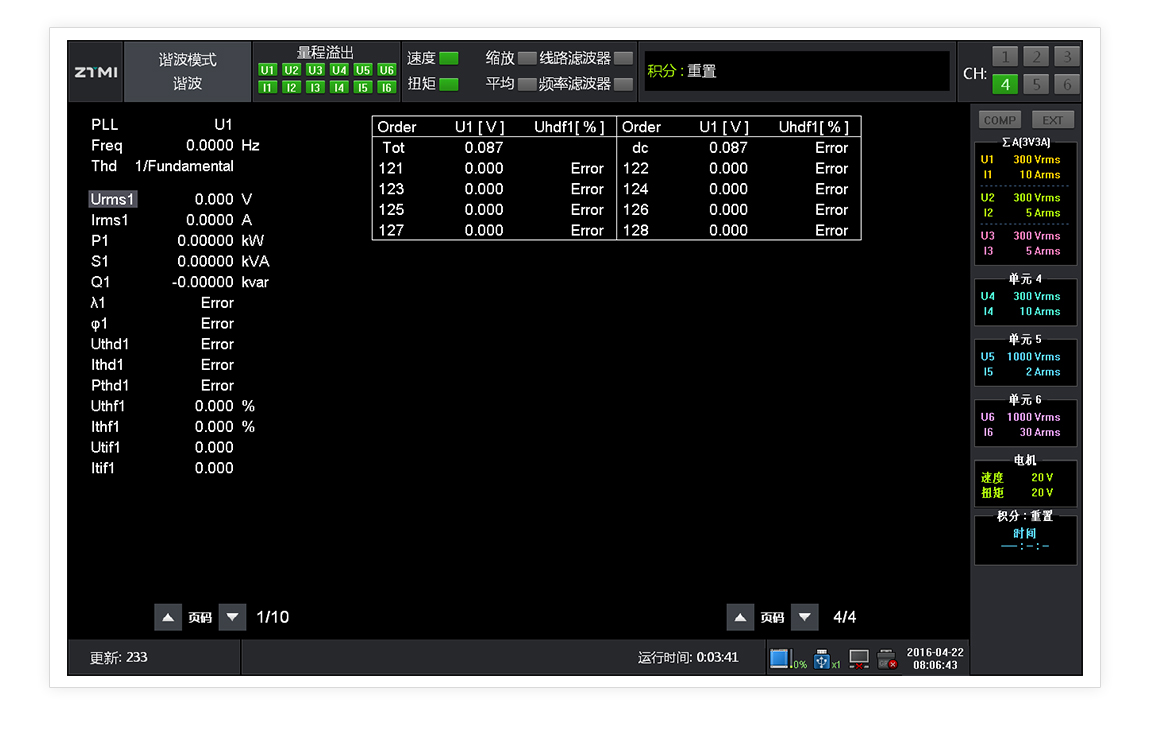Click the network disconnected monitor icon
1166x748 pixels.
pyautogui.click(x=859, y=659)
